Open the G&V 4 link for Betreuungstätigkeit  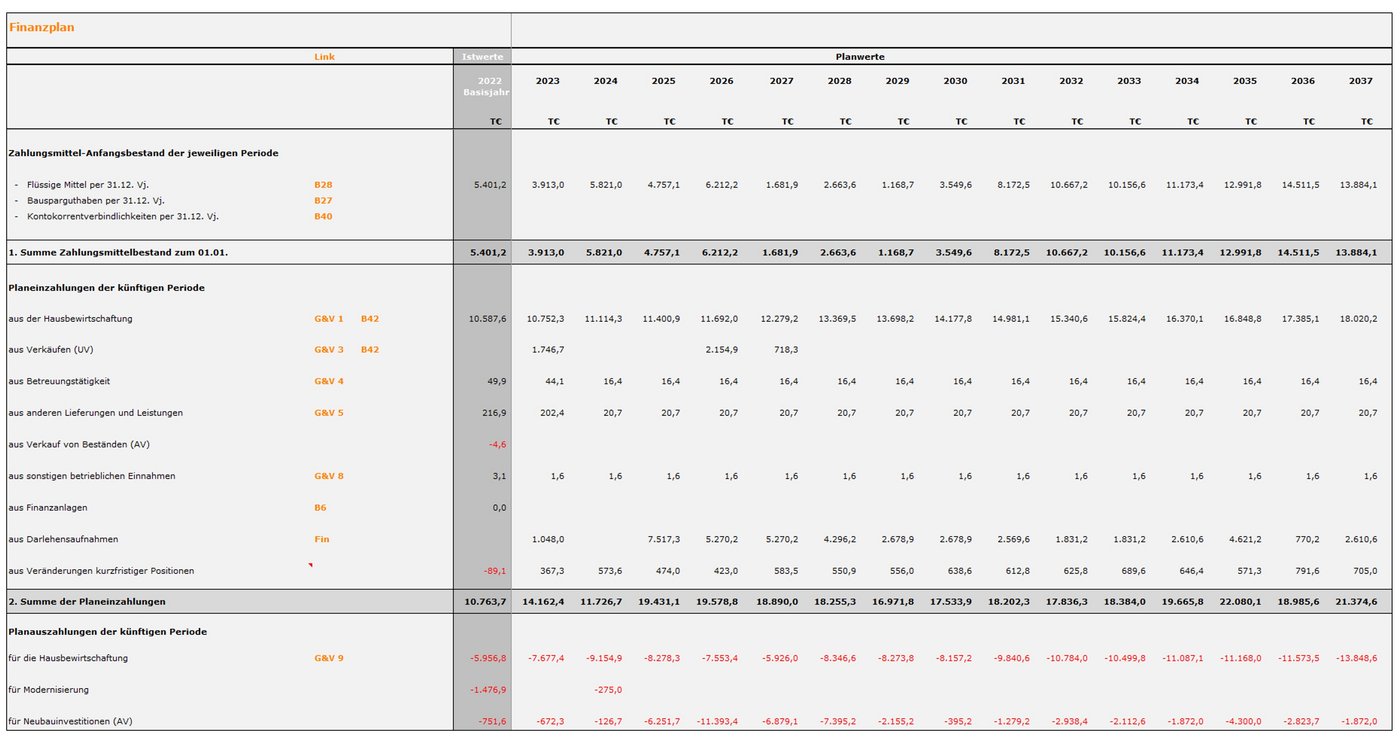coord(329,381)
